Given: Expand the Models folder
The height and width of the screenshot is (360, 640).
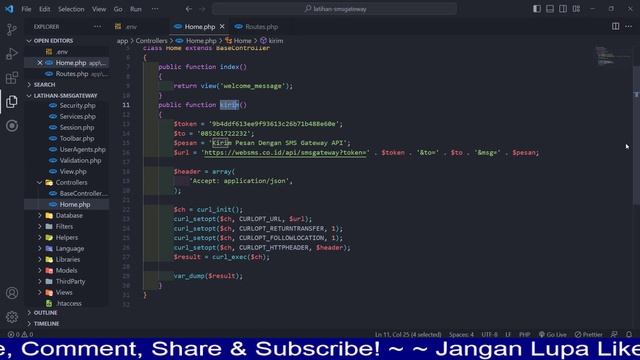Looking at the screenshot, I should click(x=67, y=271).
